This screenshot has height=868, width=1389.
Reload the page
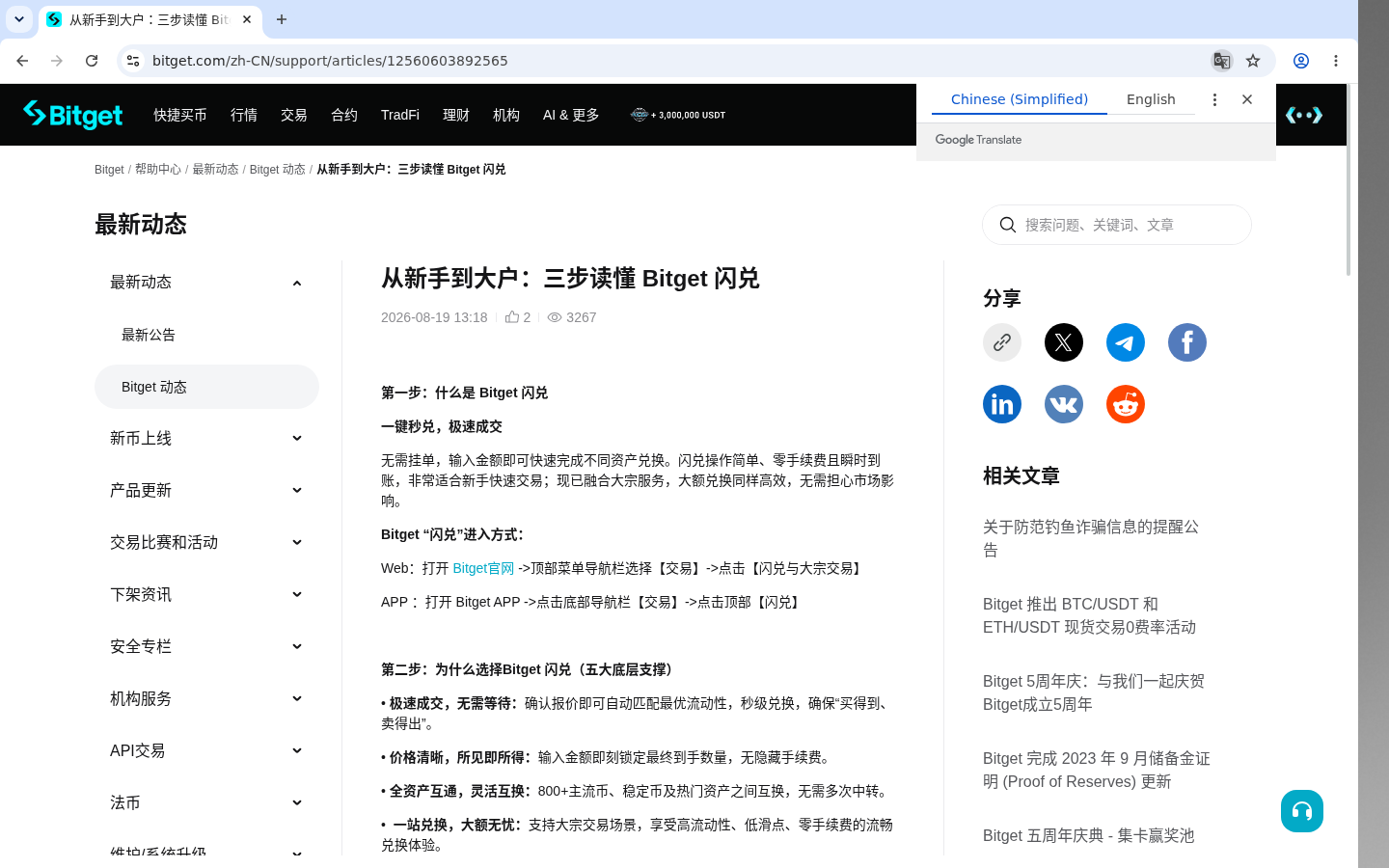coord(92,61)
